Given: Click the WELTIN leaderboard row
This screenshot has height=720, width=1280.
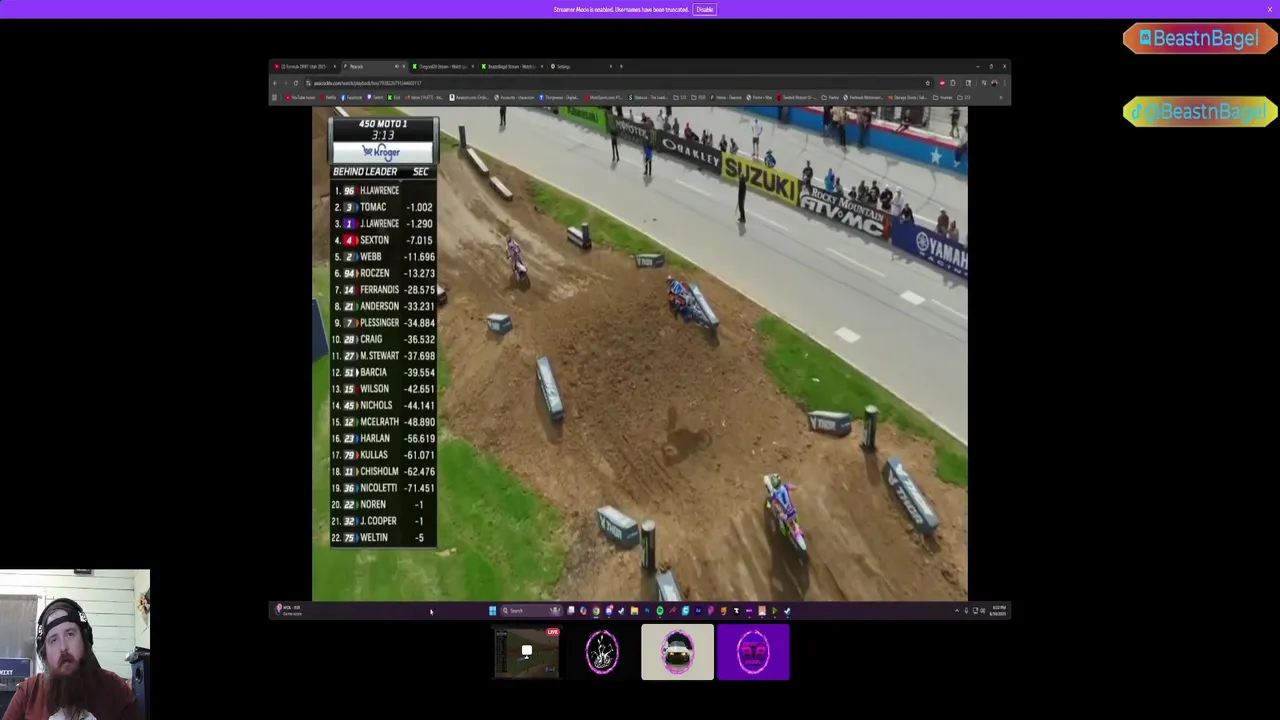Looking at the screenshot, I should coord(383,538).
